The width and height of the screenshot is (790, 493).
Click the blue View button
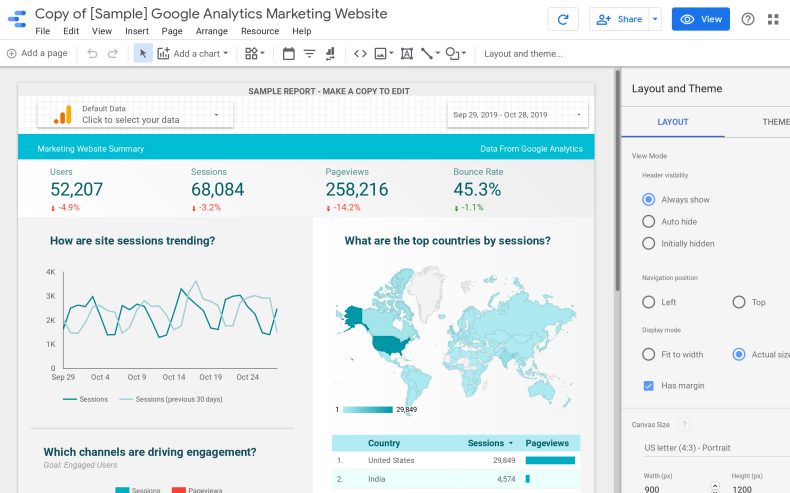coord(700,19)
